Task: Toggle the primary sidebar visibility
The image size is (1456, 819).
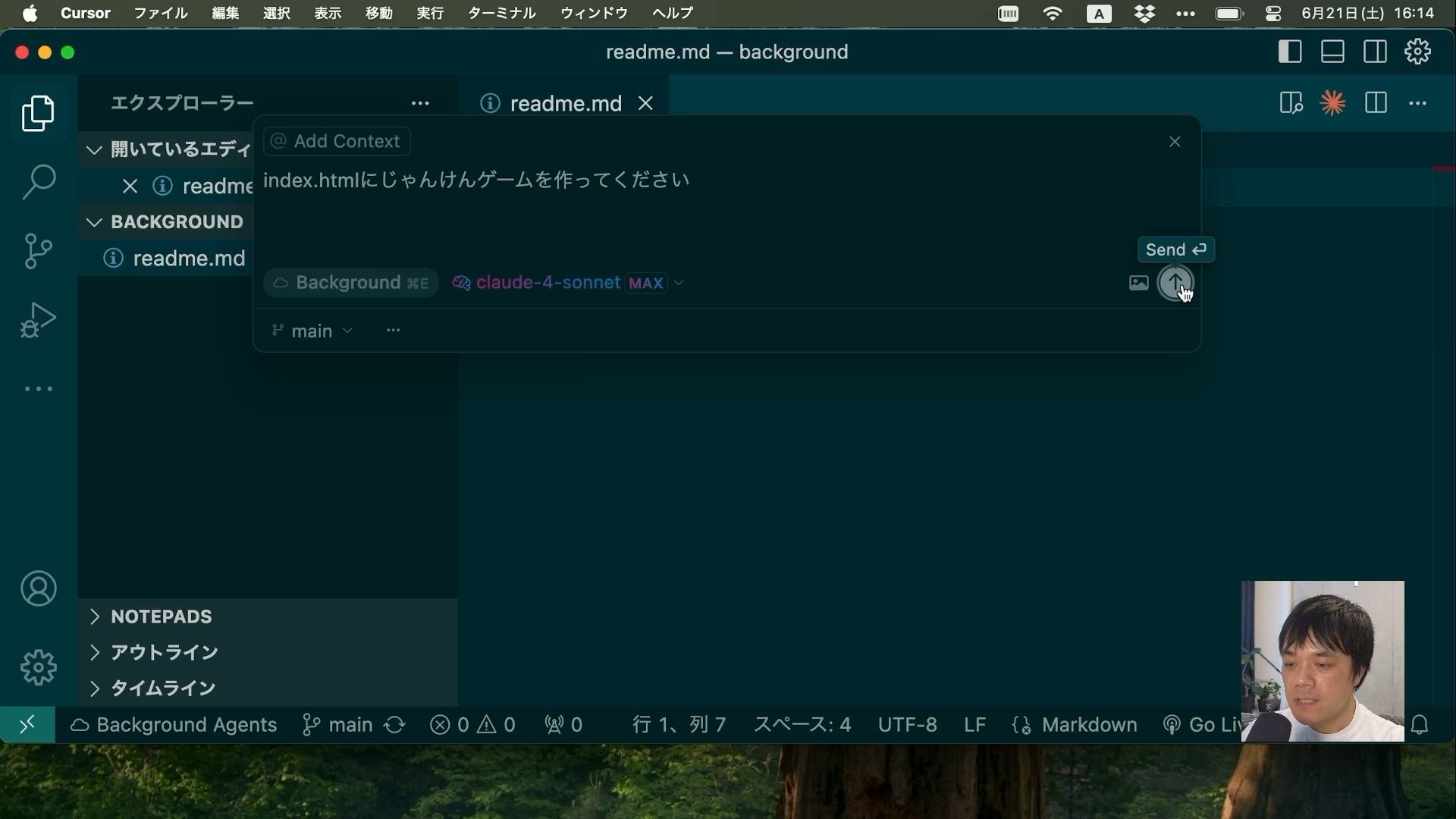Action: (1288, 52)
